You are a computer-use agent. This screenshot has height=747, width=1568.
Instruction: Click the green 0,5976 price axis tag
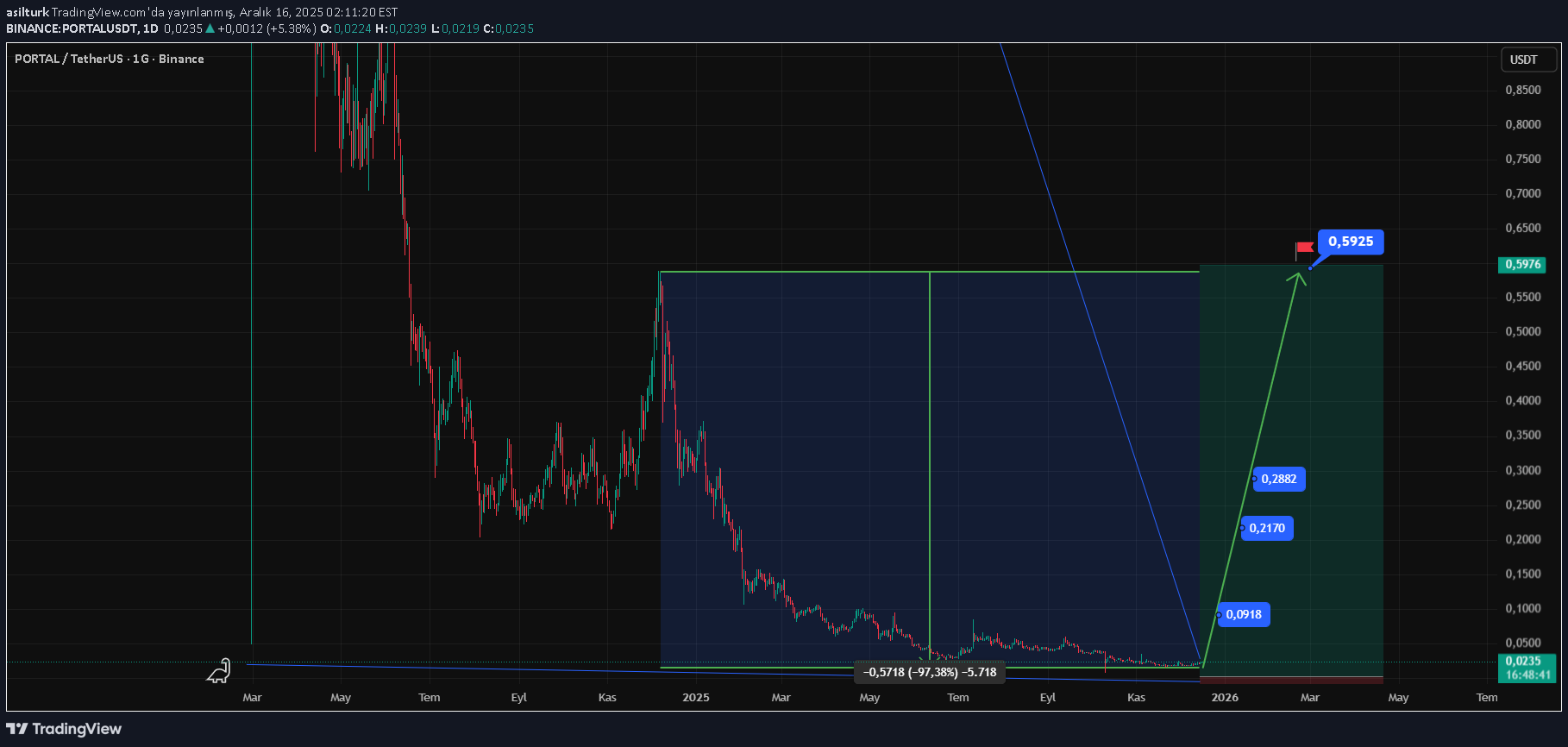pyautogui.click(x=1522, y=265)
